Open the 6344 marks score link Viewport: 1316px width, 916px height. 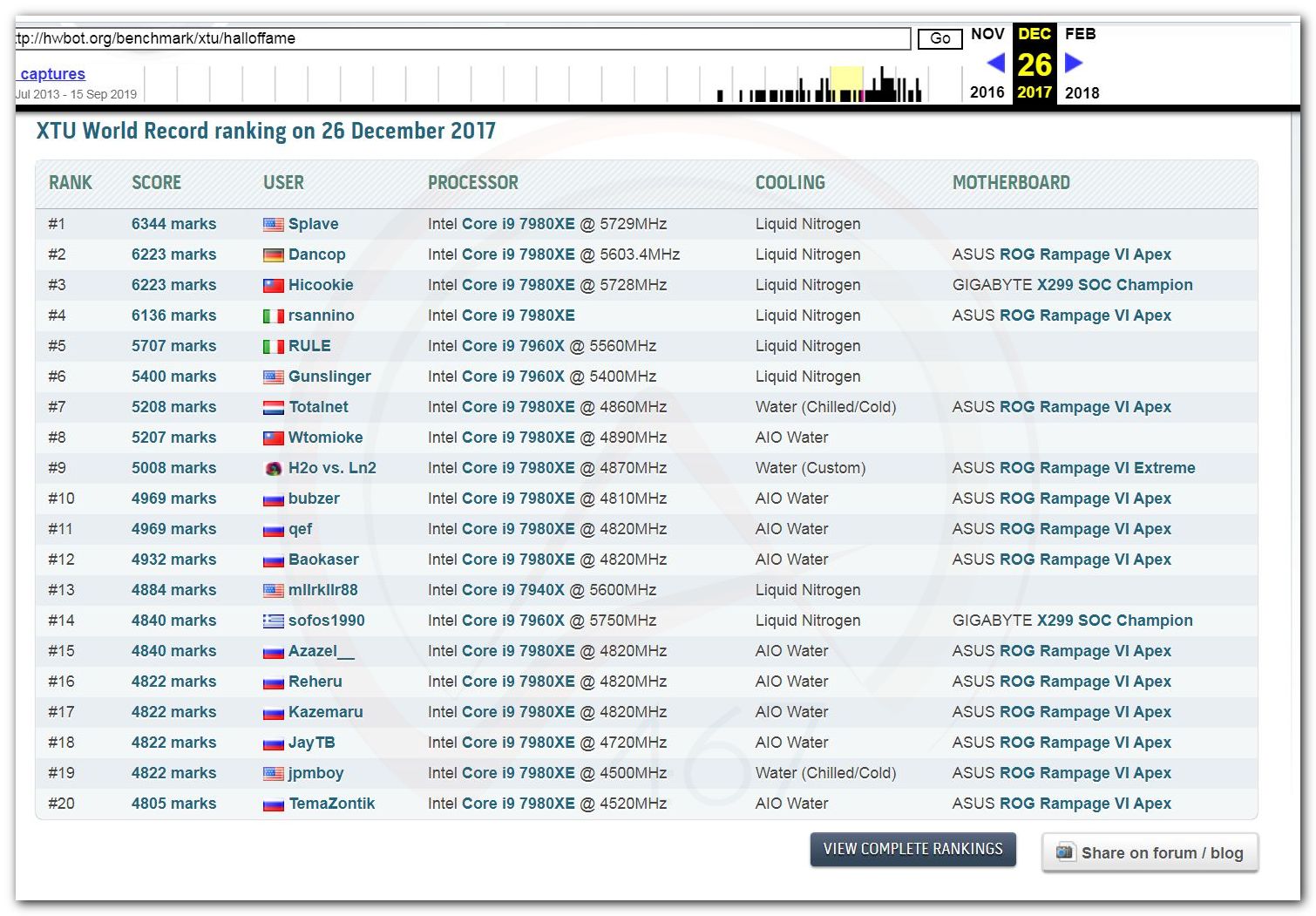[173, 224]
